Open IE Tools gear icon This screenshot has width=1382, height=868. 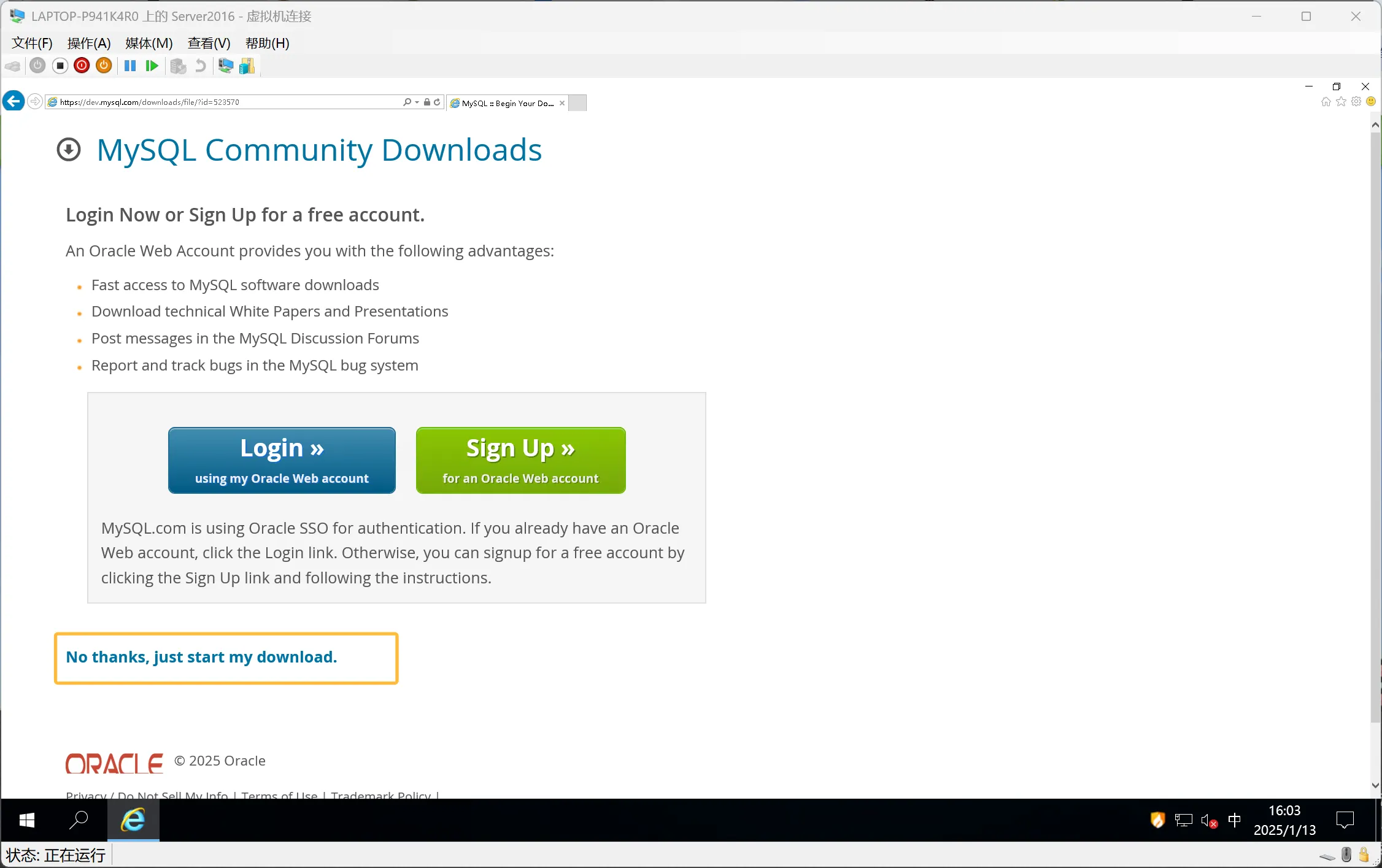(x=1356, y=102)
